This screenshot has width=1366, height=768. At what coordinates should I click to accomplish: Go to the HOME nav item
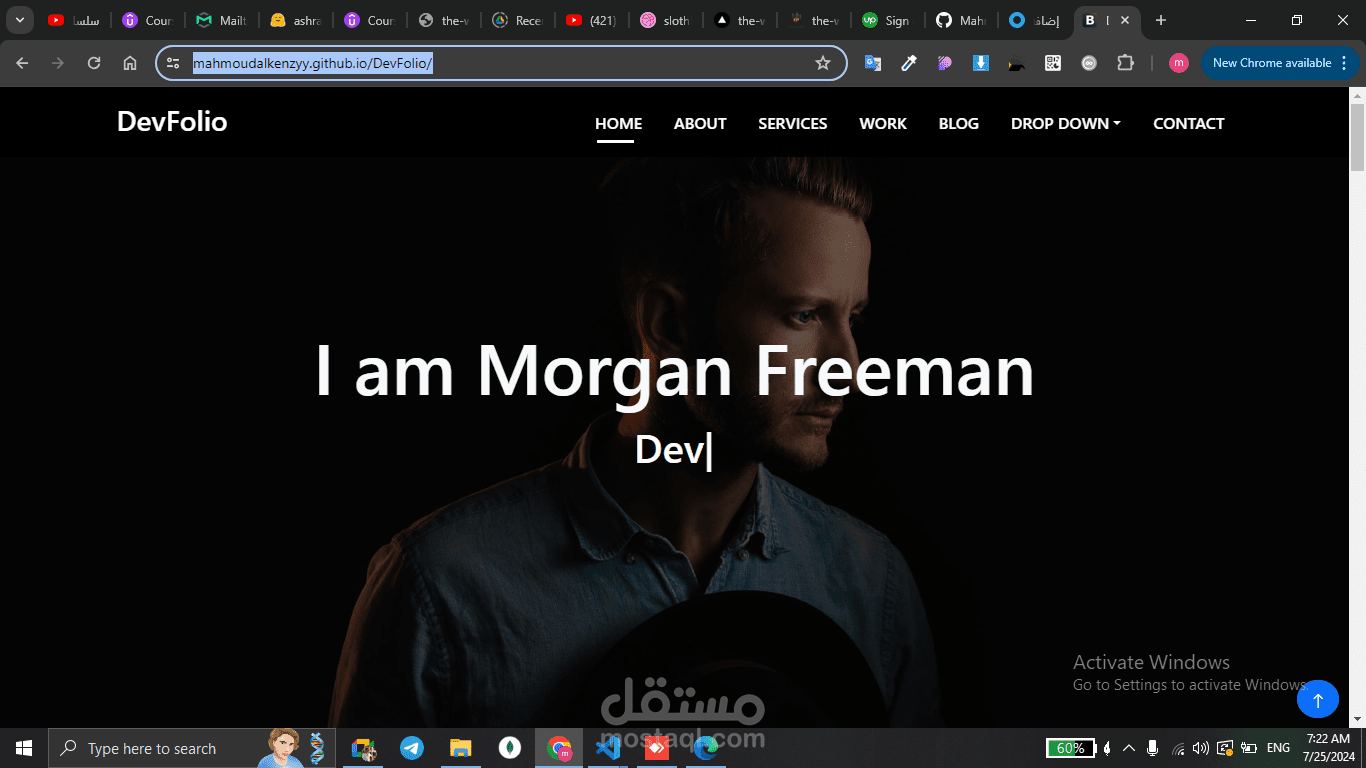618,123
